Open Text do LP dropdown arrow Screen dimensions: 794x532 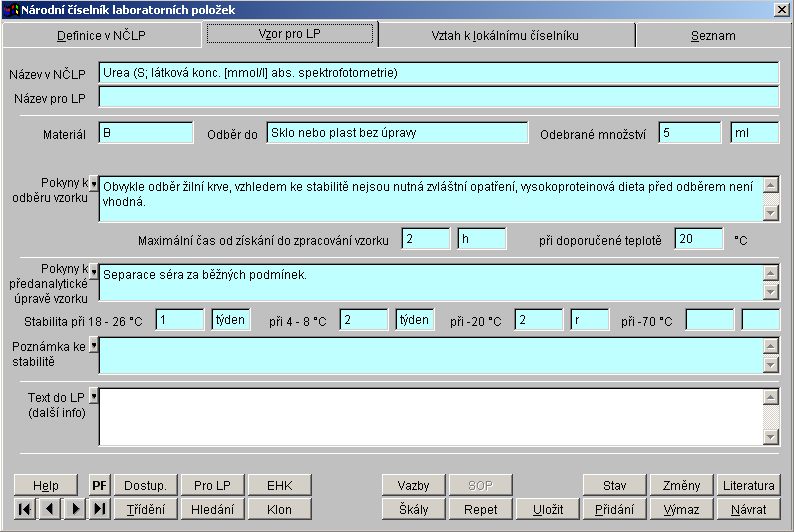(94, 396)
